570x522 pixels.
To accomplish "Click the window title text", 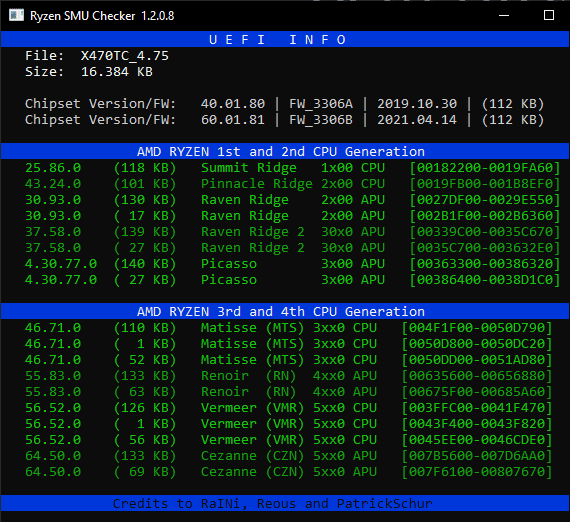I will 102,16.
